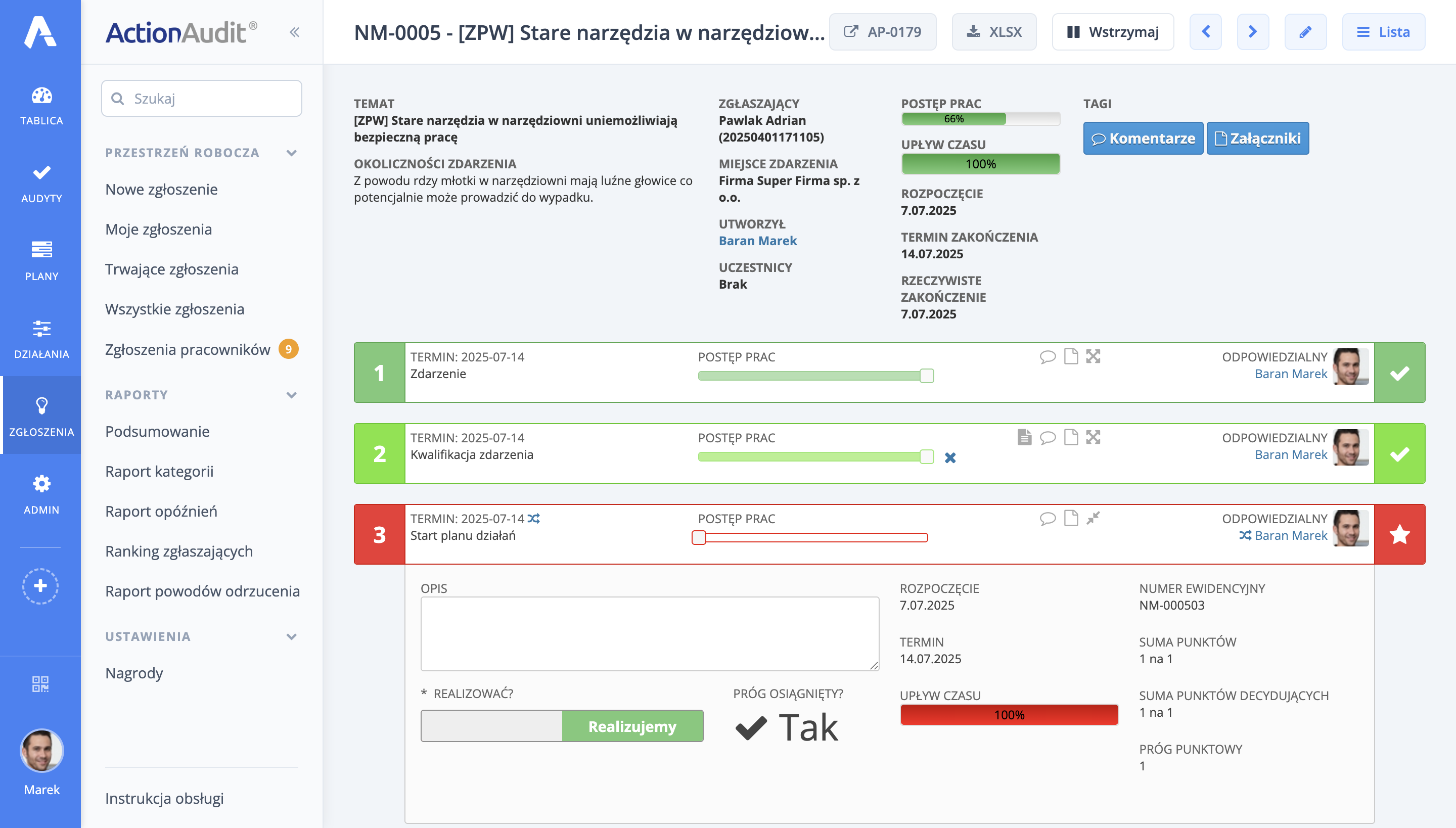Viewport: 1456px width, 828px height.
Task: Clear Kwalifikacja zdarzenia progress with the X icon
Action: tap(950, 458)
